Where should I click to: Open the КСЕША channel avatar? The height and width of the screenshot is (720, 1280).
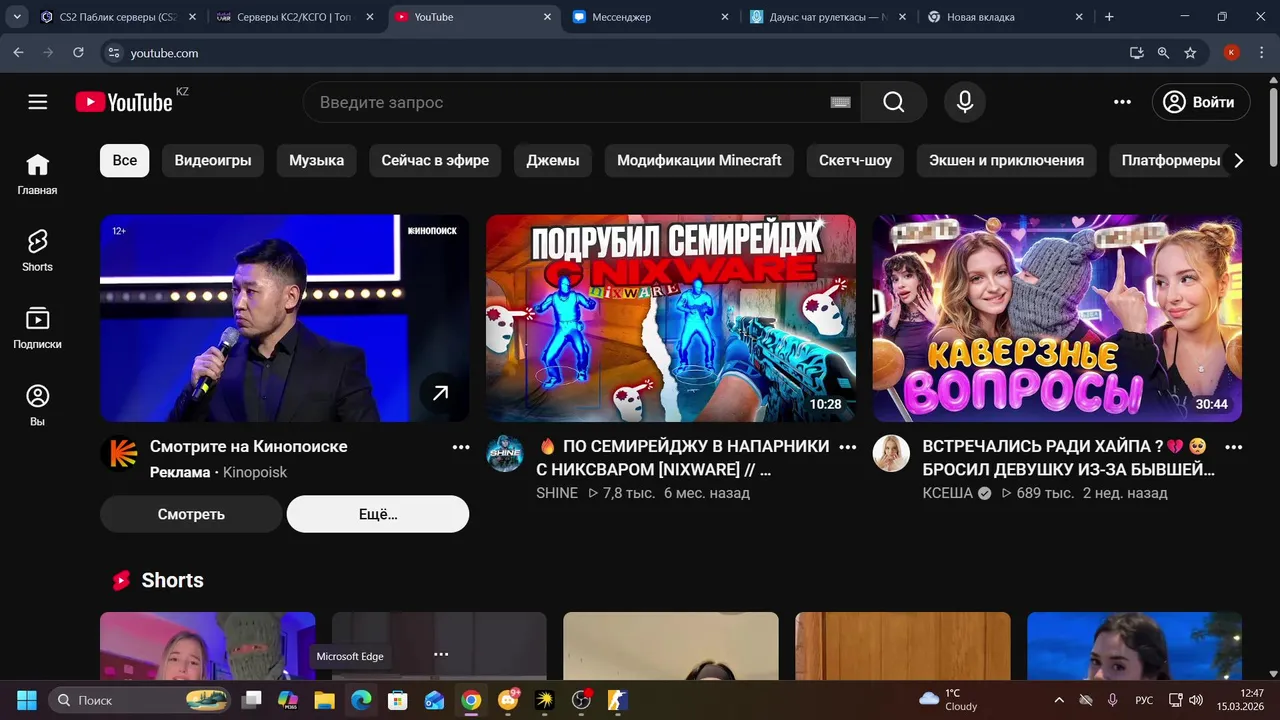[x=891, y=453]
